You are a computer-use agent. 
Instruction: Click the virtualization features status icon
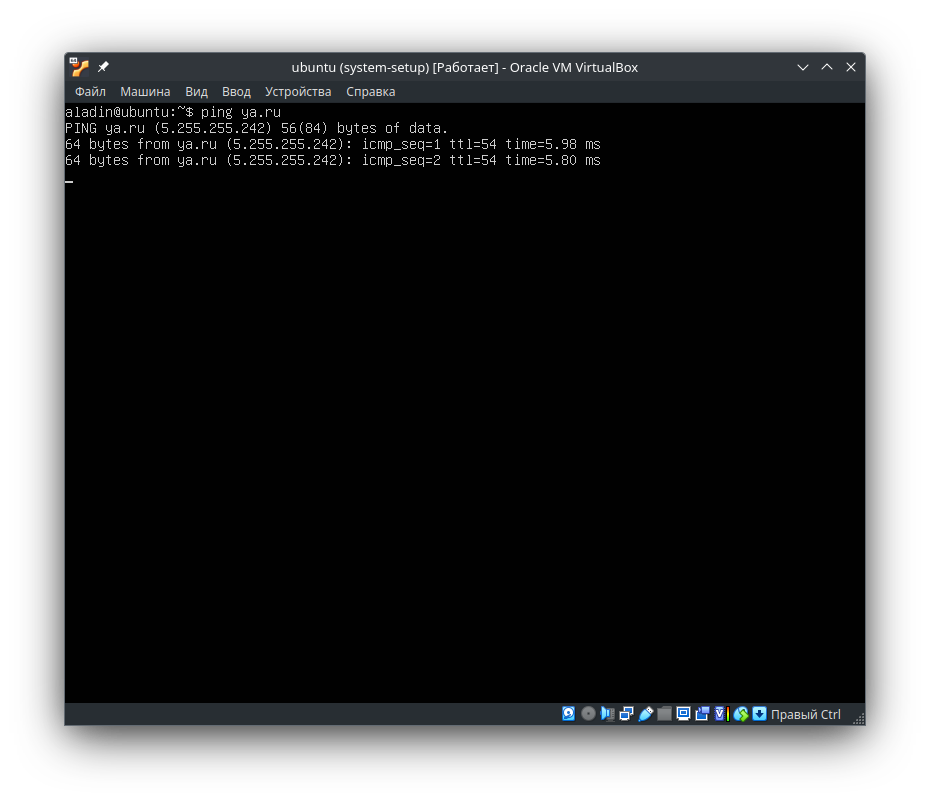coord(719,713)
